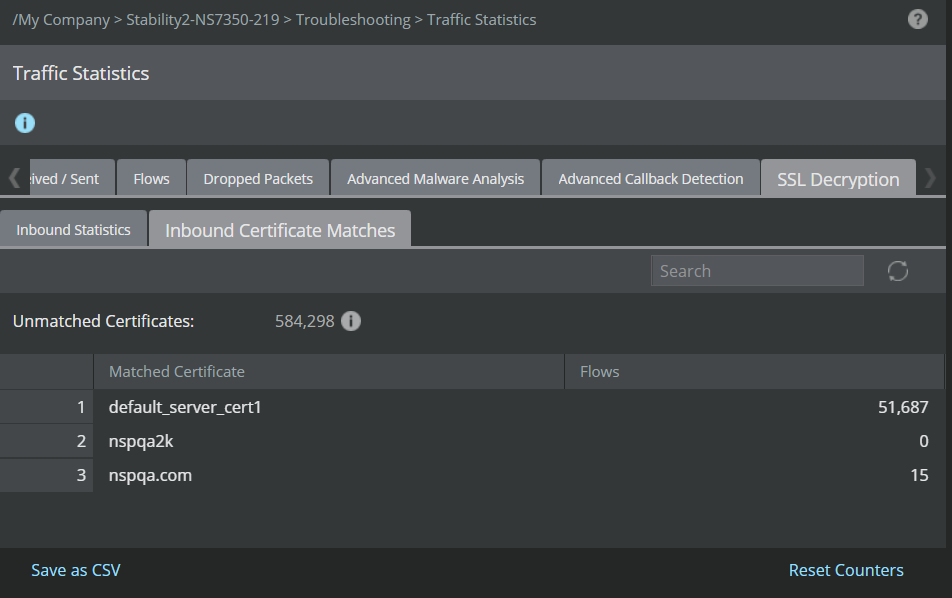
Task: Switch to Dropped Packets tab
Action: pyautogui.click(x=258, y=178)
